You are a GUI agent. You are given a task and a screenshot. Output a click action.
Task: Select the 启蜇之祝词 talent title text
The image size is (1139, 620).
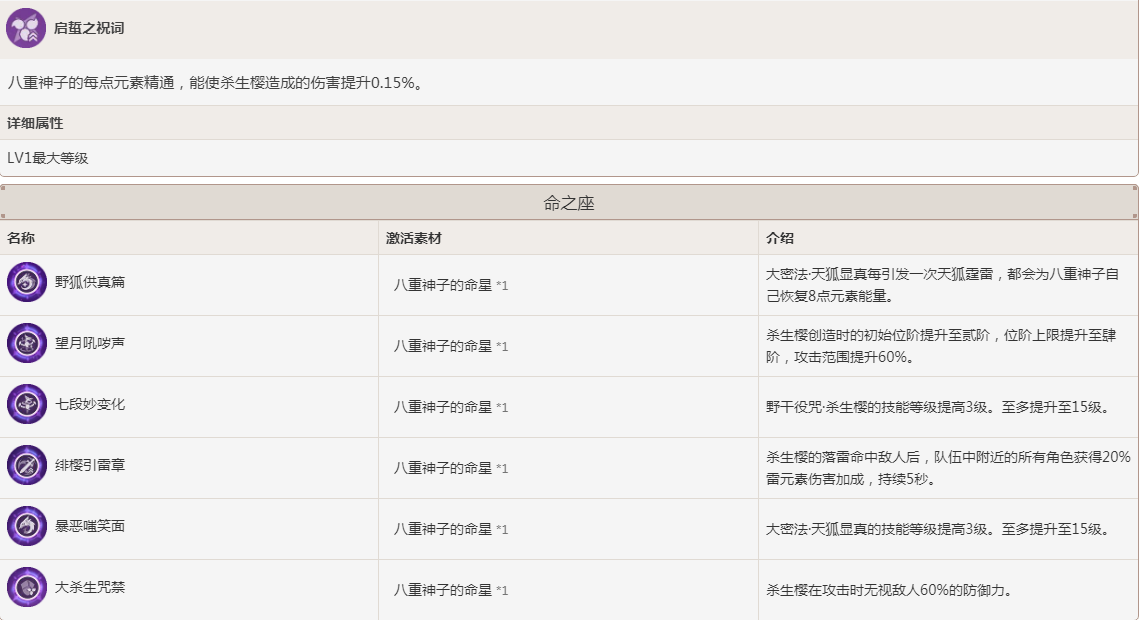click(89, 28)
